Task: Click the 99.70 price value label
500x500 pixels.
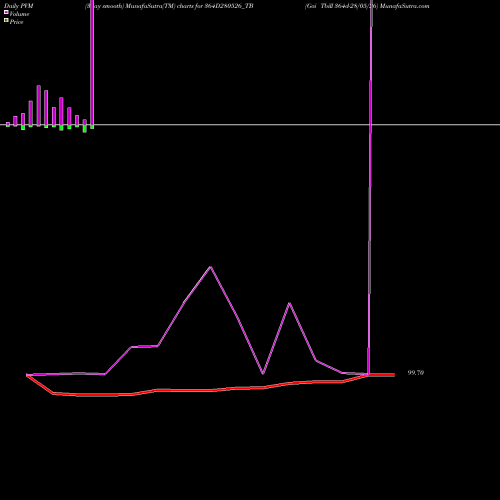Action: 416,373
